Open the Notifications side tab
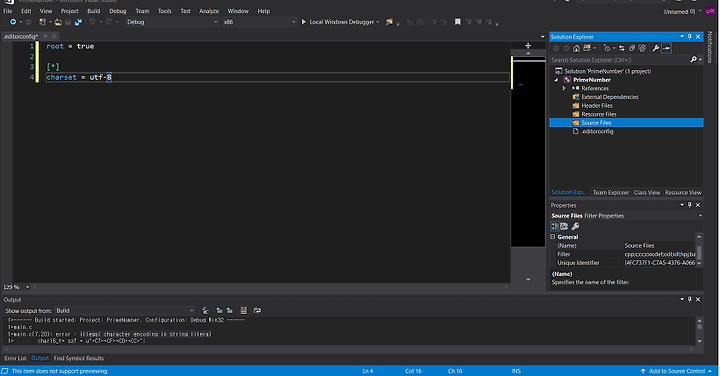This screenshot has height=376, width=720. [709, 47]
